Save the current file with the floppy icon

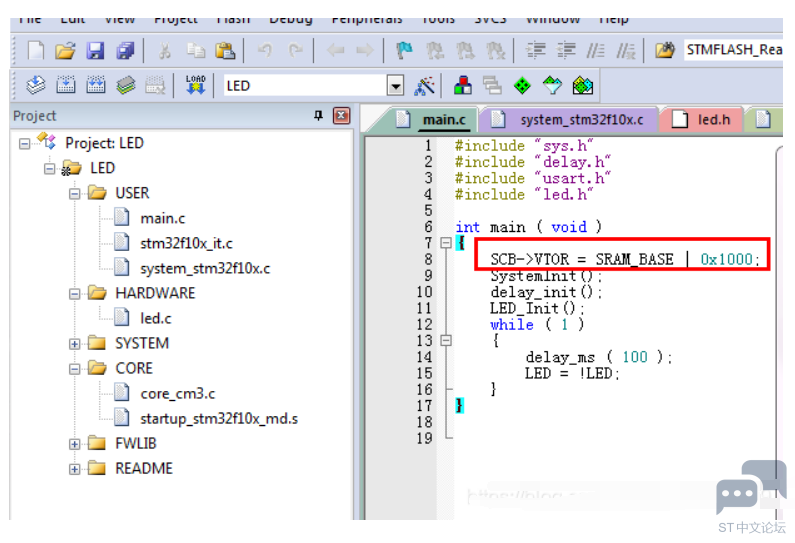pos(95,51)
